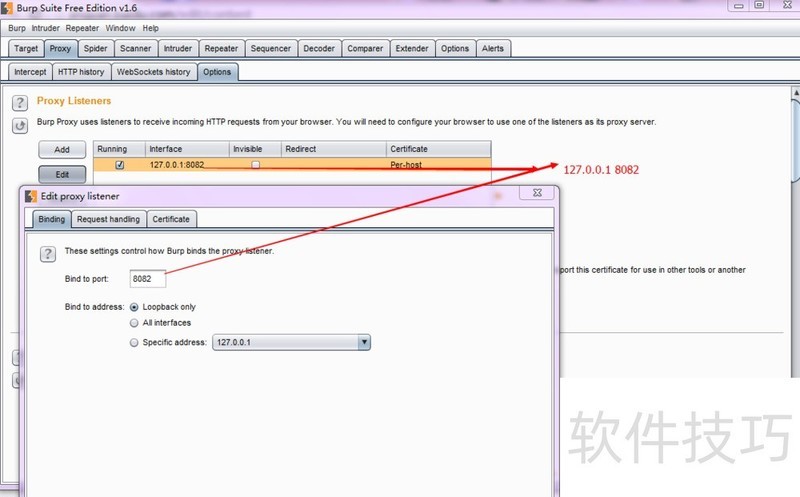Click the Burp Suite logo in the title bar
Screen dimensions: 800x497
point(7,8)
